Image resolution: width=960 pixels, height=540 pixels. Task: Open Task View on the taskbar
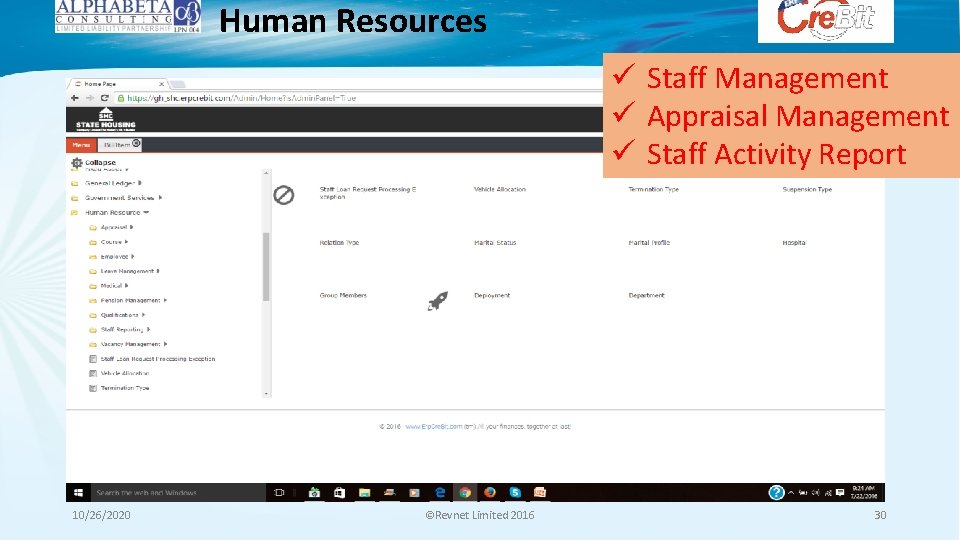pyautogui.click(x=279, y=492)
